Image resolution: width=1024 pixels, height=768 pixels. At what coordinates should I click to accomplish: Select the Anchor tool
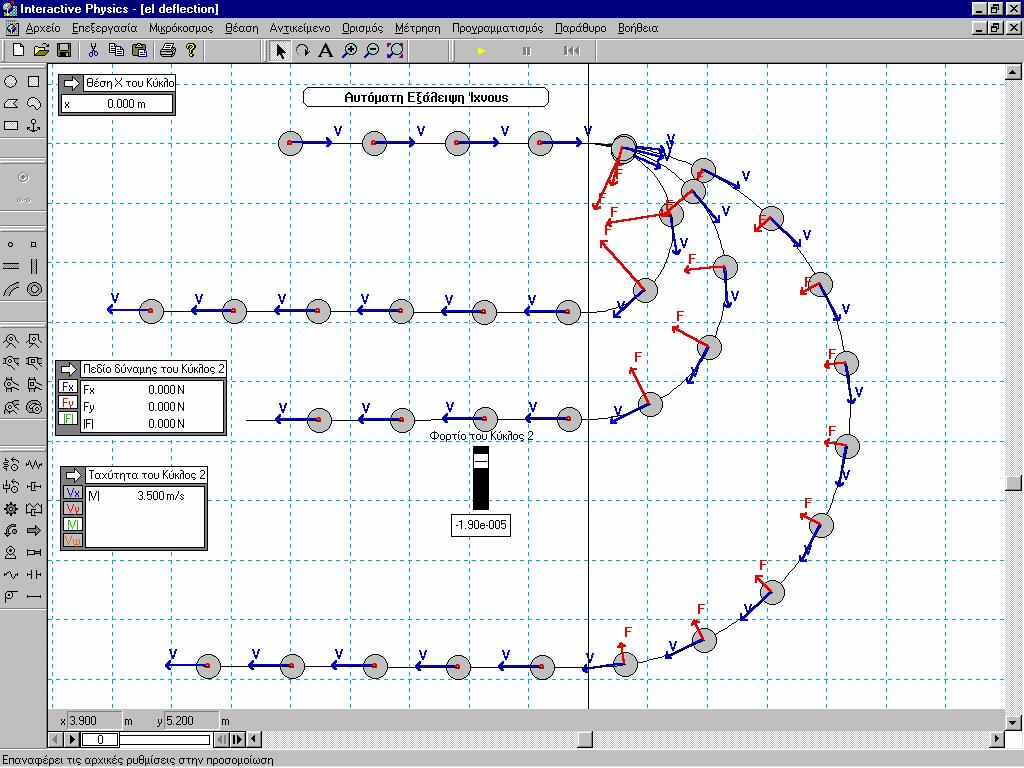click(33, 125)
